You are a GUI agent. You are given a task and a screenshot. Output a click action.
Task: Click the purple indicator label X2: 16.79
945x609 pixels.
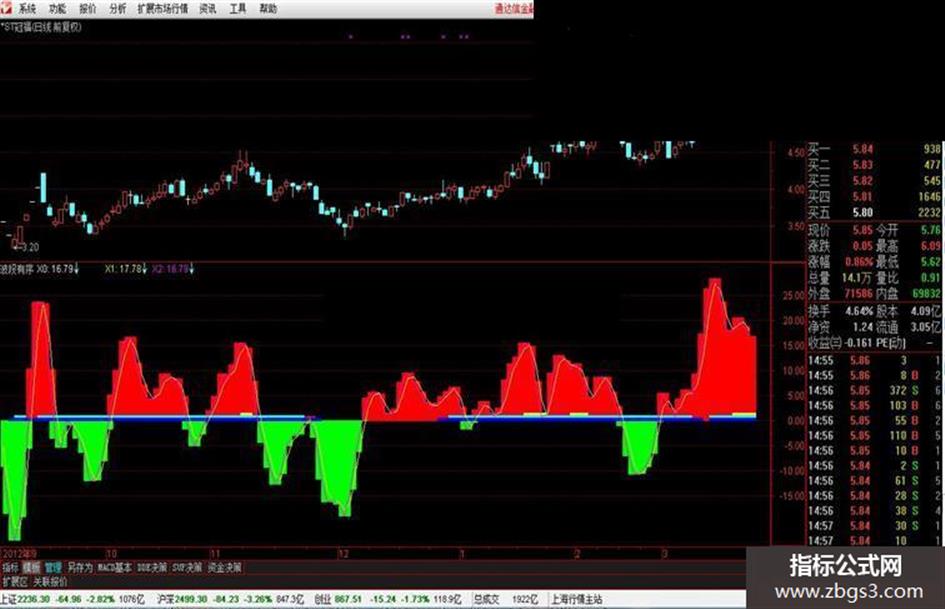tap(172, 269)
